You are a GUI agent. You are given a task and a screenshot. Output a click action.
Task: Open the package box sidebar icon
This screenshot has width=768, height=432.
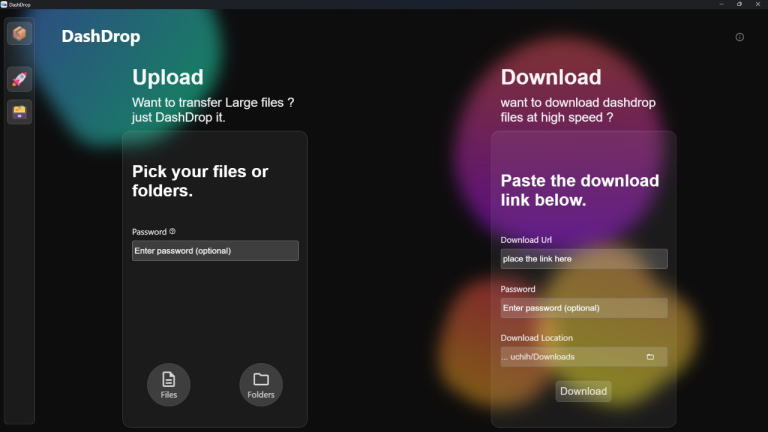(20, 33)
